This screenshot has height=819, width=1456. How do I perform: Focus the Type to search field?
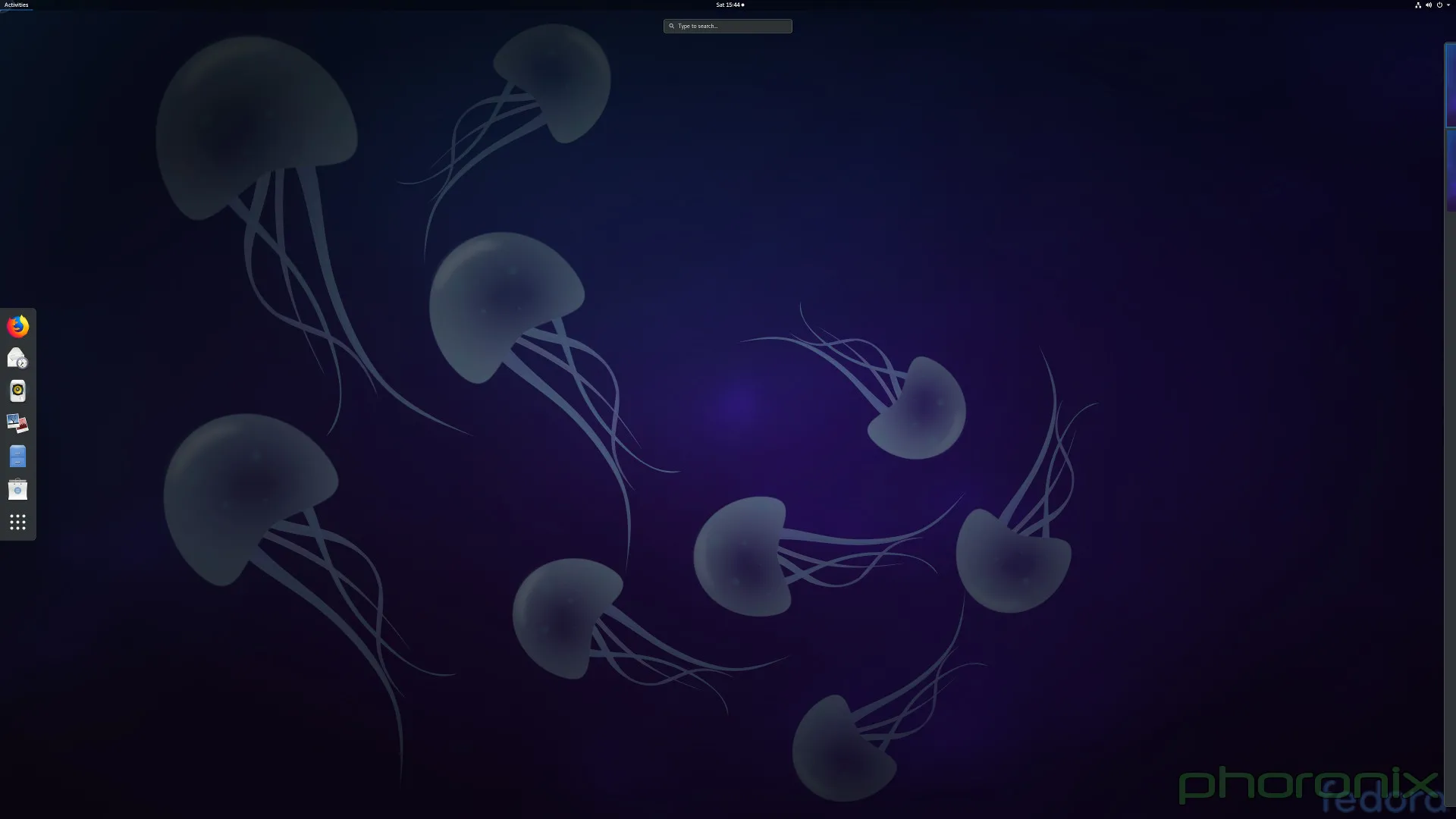point(732,26)
